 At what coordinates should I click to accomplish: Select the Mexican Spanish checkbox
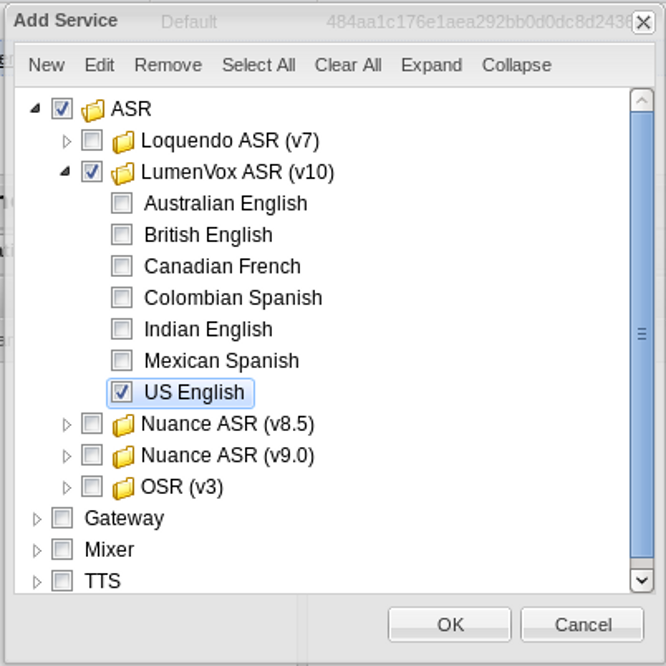[122, 360]
